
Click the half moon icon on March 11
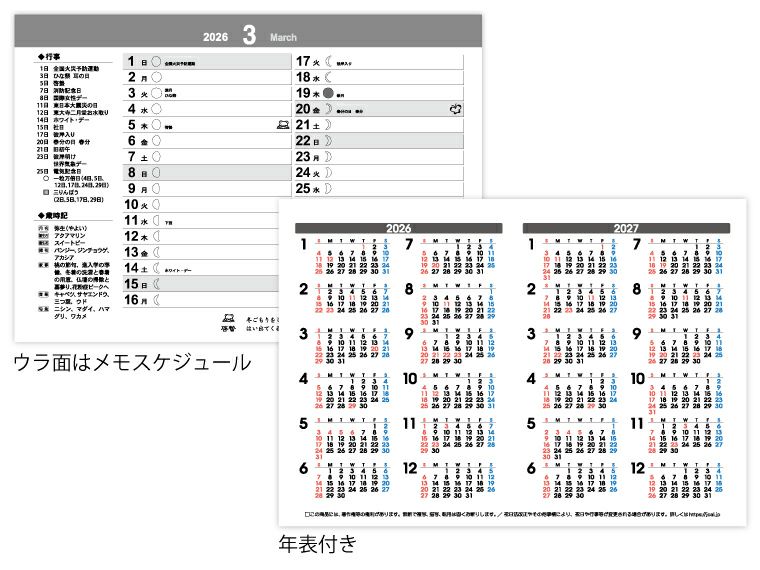(156, 221)
